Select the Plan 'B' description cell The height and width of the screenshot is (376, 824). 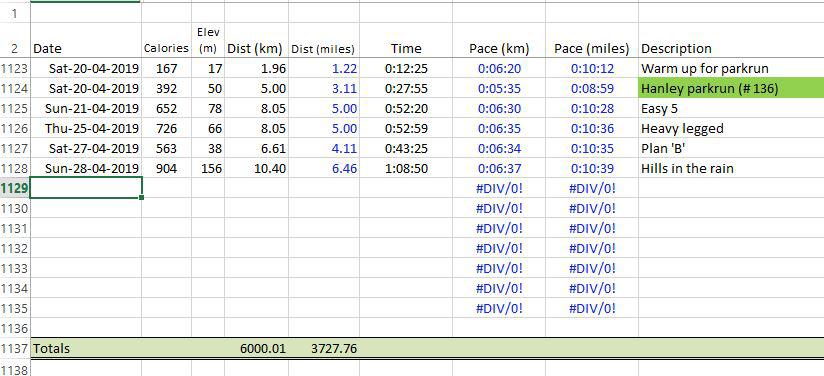(731, 148)
